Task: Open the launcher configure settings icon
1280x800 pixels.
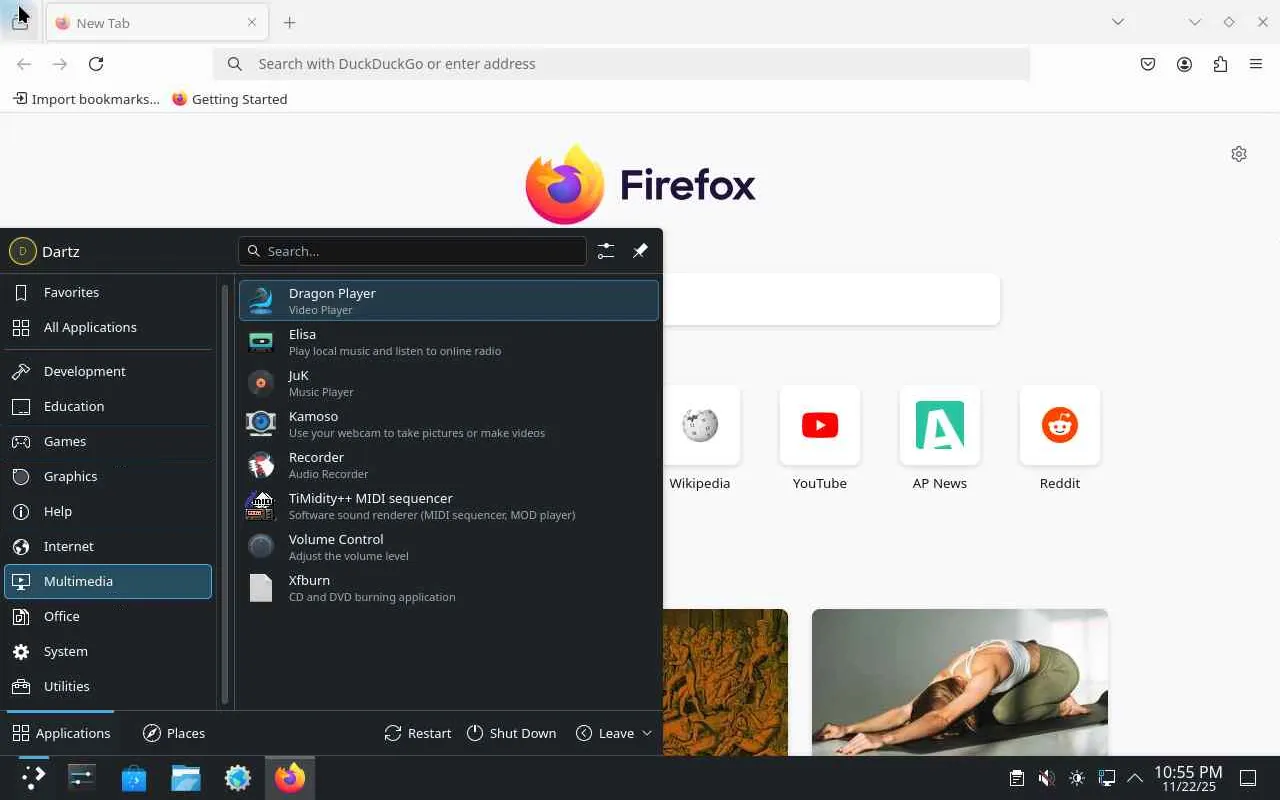Action: pos(605,251)
